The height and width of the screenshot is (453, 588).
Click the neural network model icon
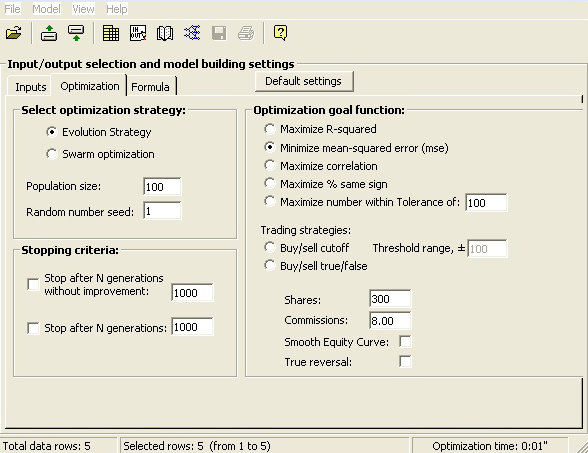[192, 33]
